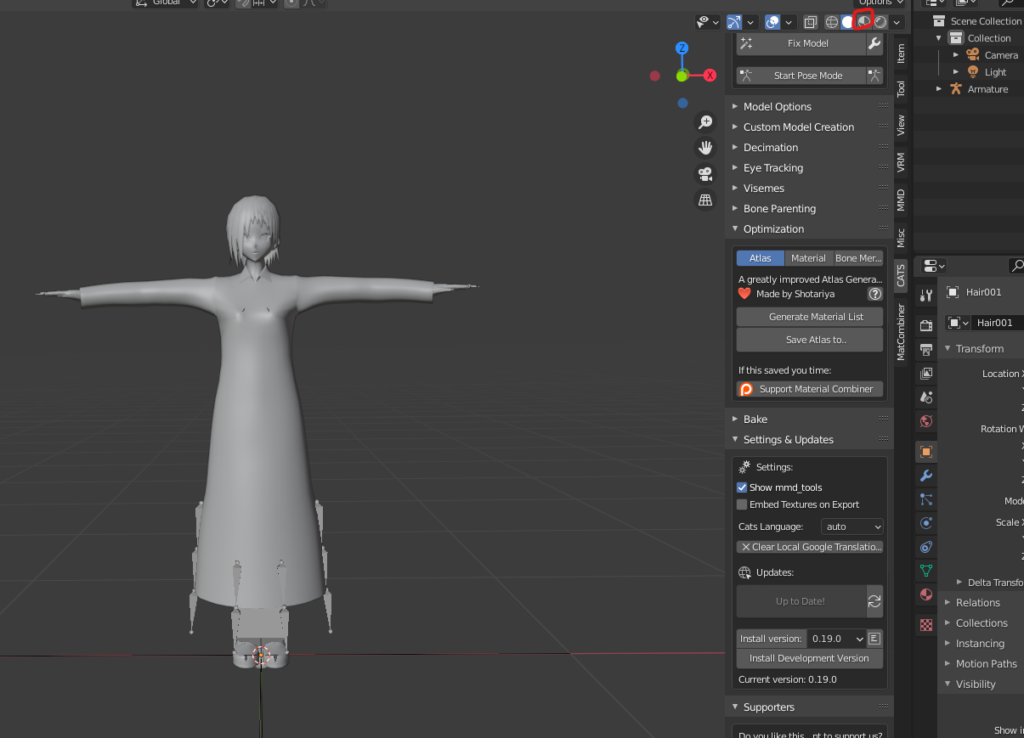Click Install Development Version button
This screenshot has height=738, width=1024.
810,658
